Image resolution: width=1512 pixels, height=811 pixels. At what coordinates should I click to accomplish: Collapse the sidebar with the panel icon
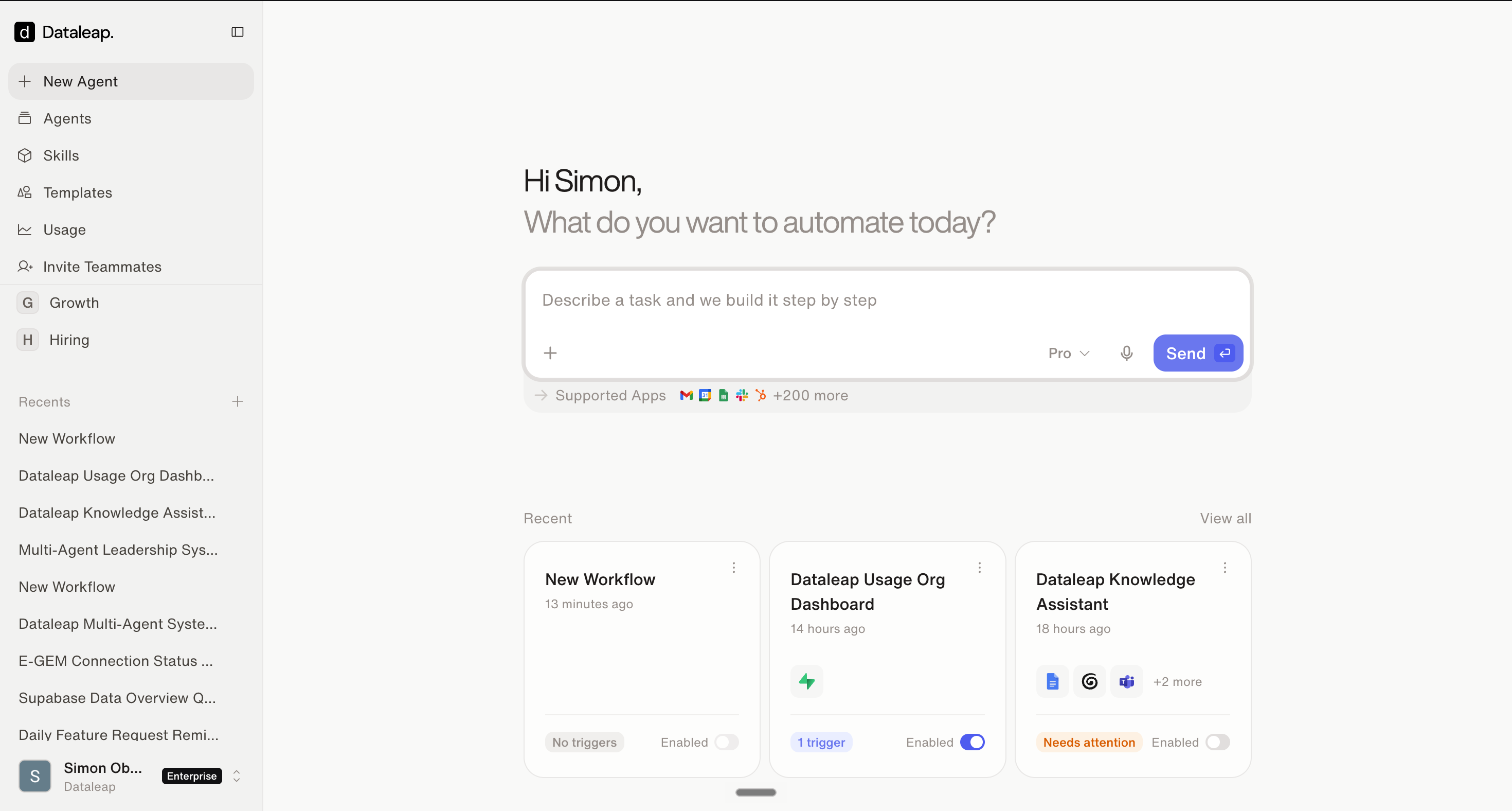tap(237, 32)
